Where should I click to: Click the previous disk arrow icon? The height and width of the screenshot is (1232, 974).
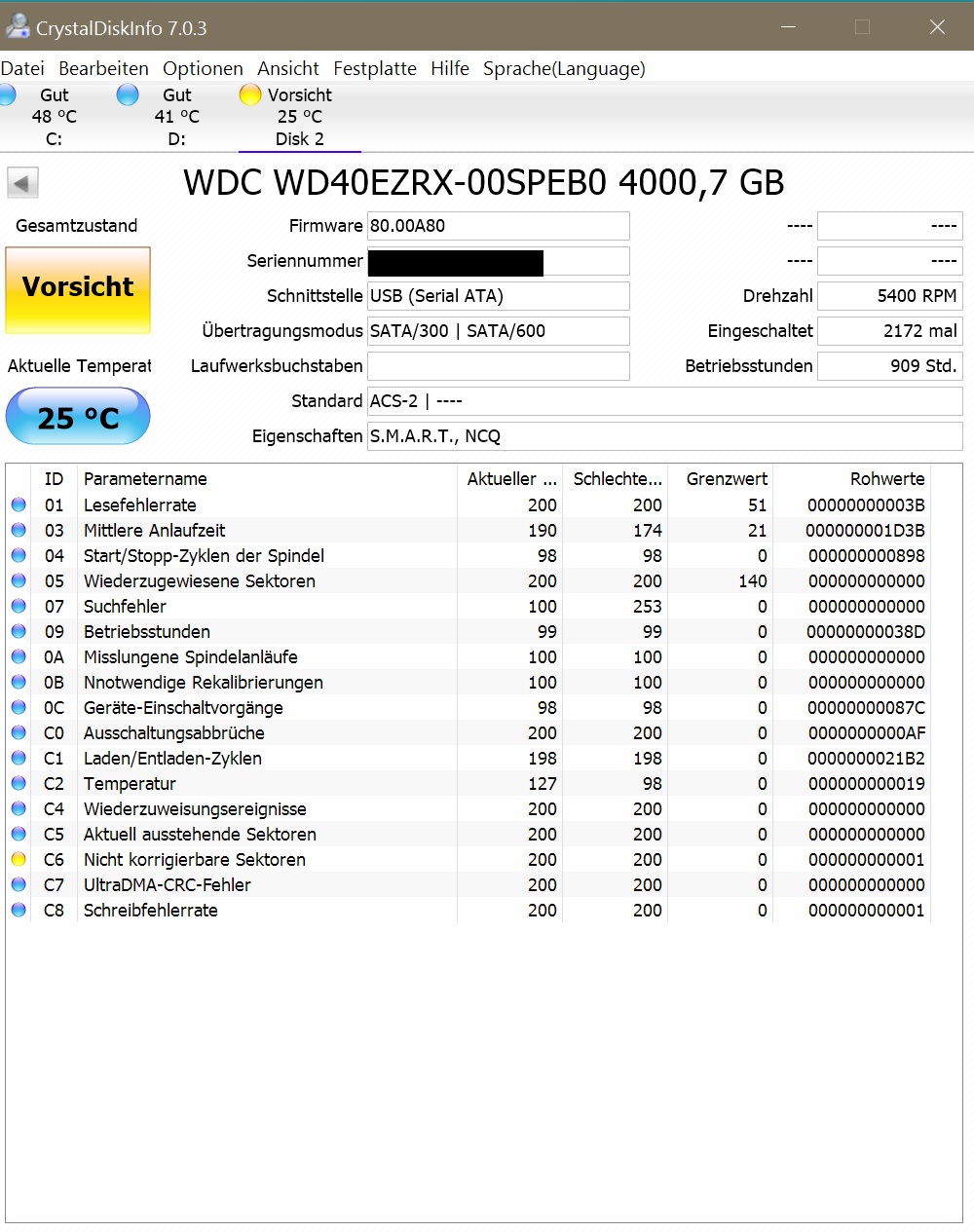tap(23, 182)
